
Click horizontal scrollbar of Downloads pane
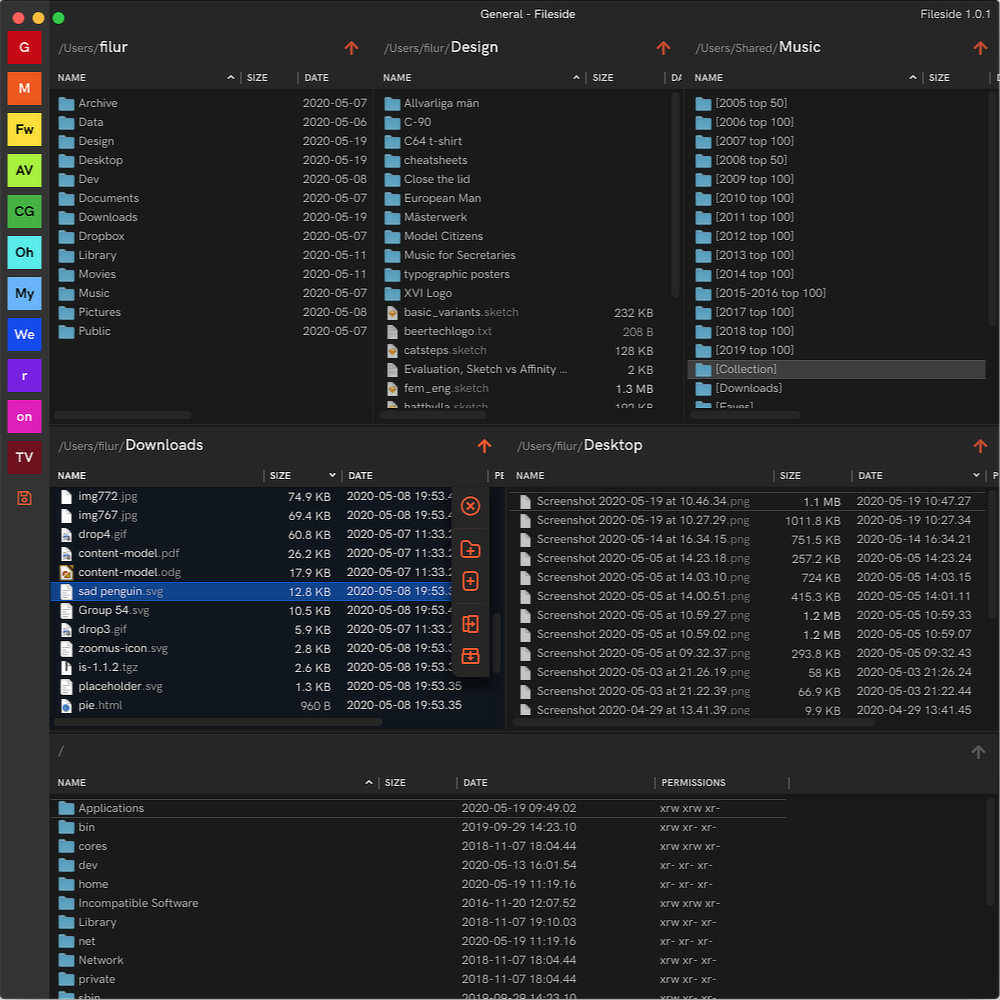tap(218, 723)
